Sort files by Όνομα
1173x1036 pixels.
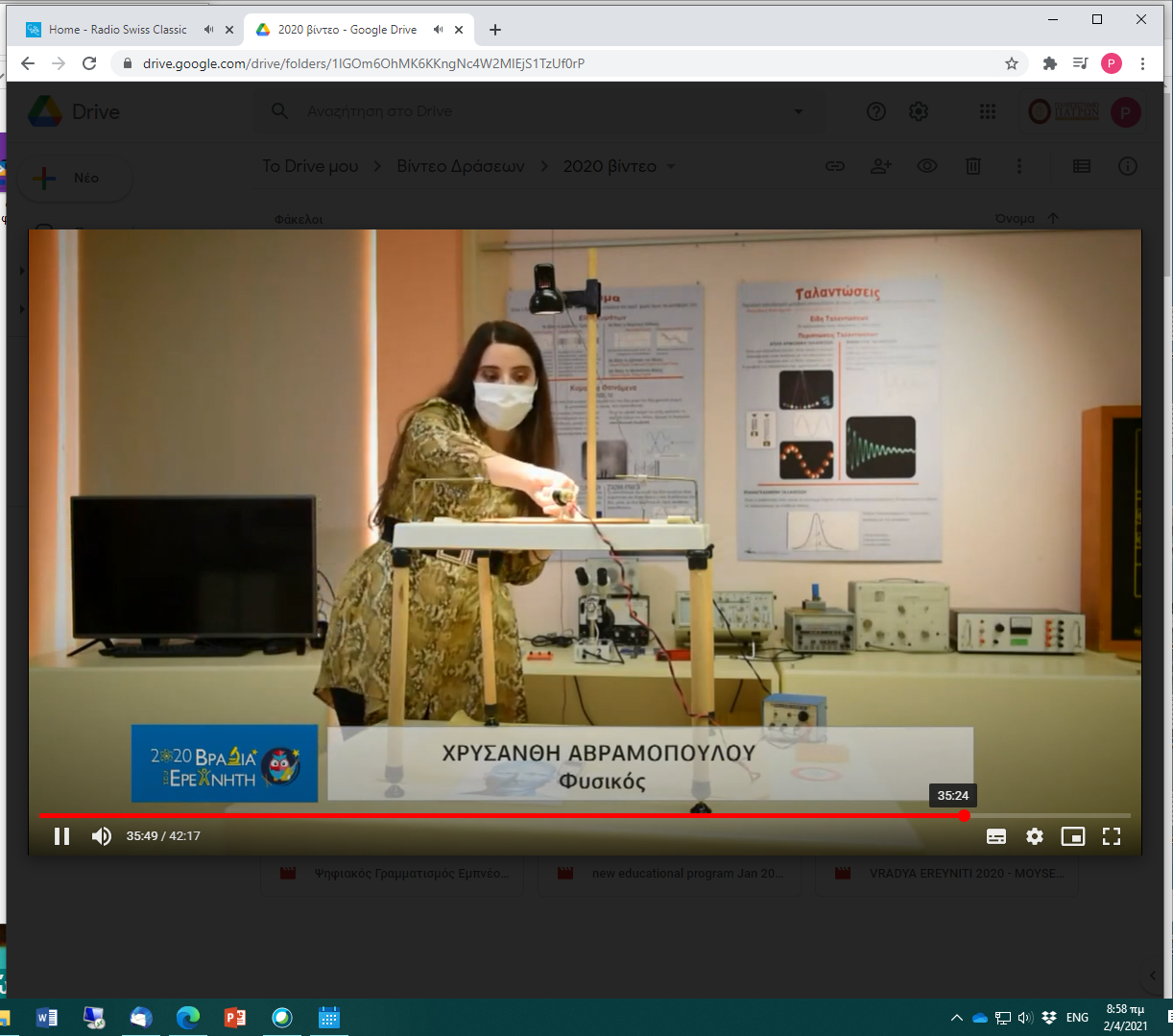click(x=1015, y=219)
